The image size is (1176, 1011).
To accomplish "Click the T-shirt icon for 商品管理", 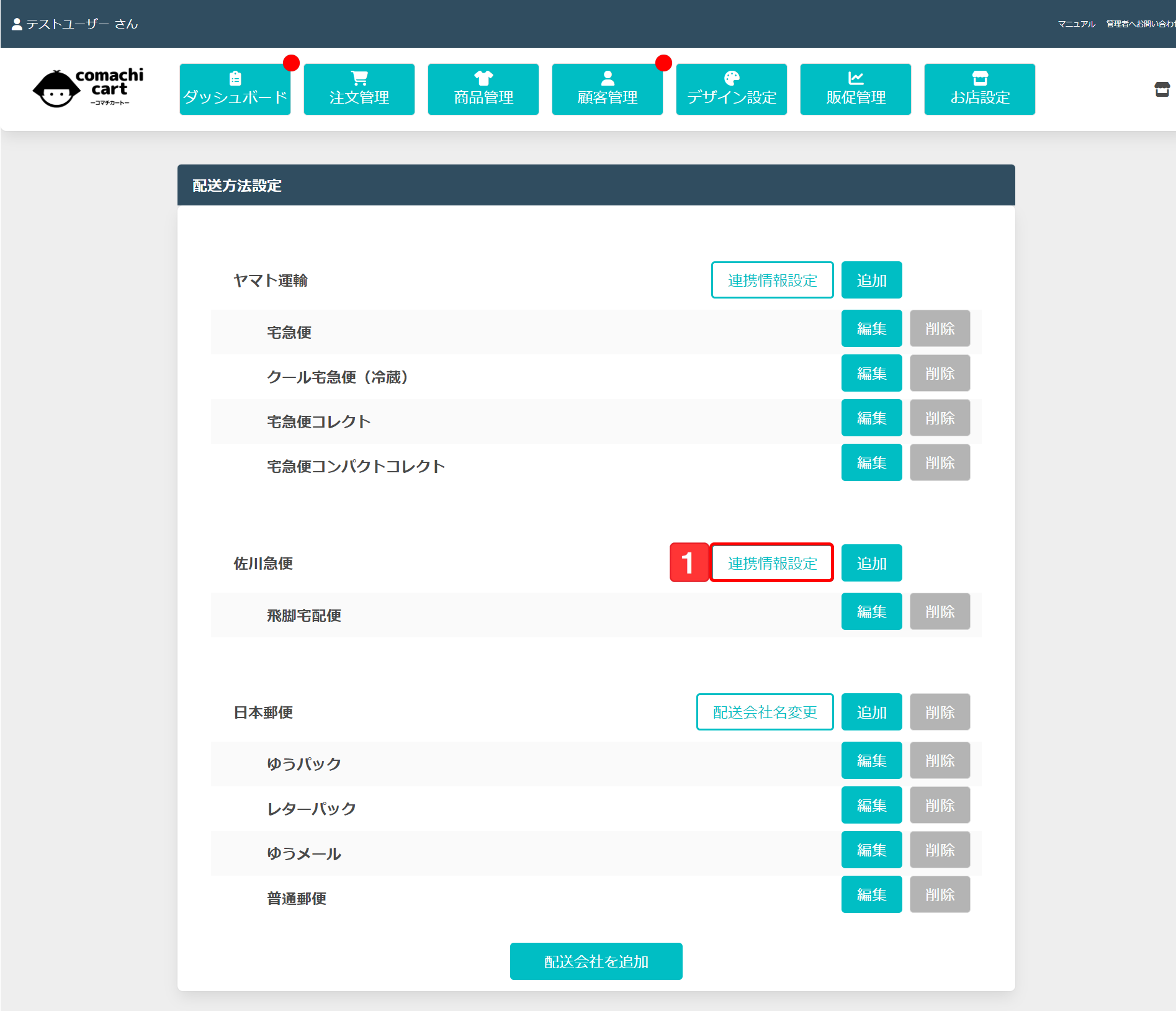I will pyautogui.click(x=483, y=78).
